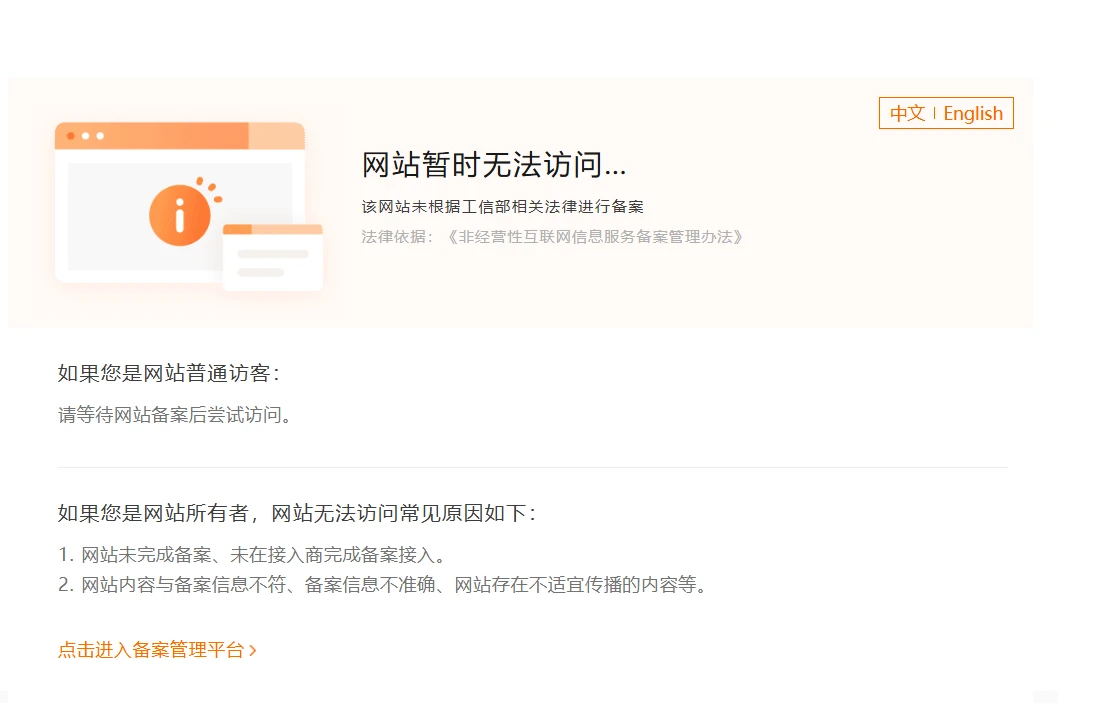Click the chevron arrow after 备案管理平台

[x=253, y=651]
